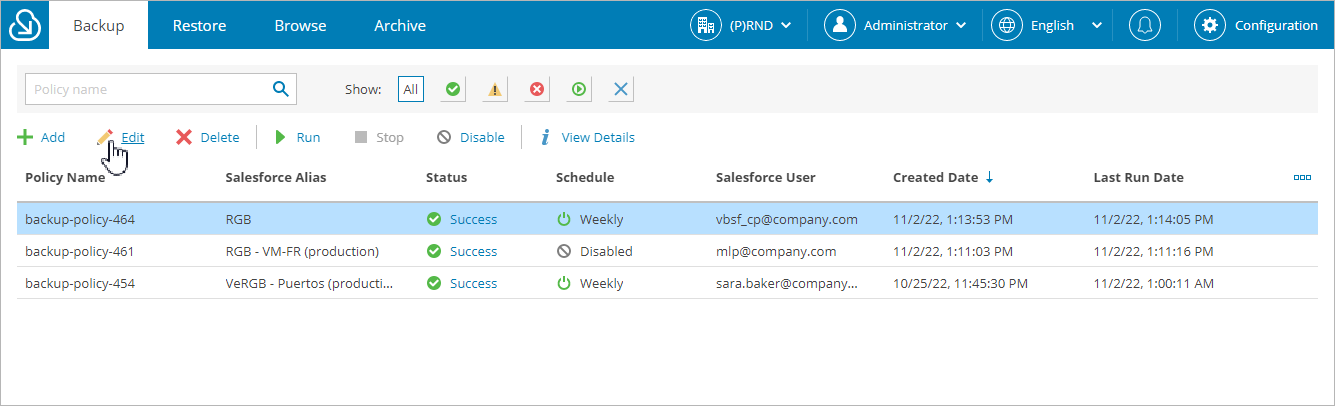Image resolution: width=1335 pixels, height=406 pixels.
Task: Switch to the Restore tab
Action: 199,25
